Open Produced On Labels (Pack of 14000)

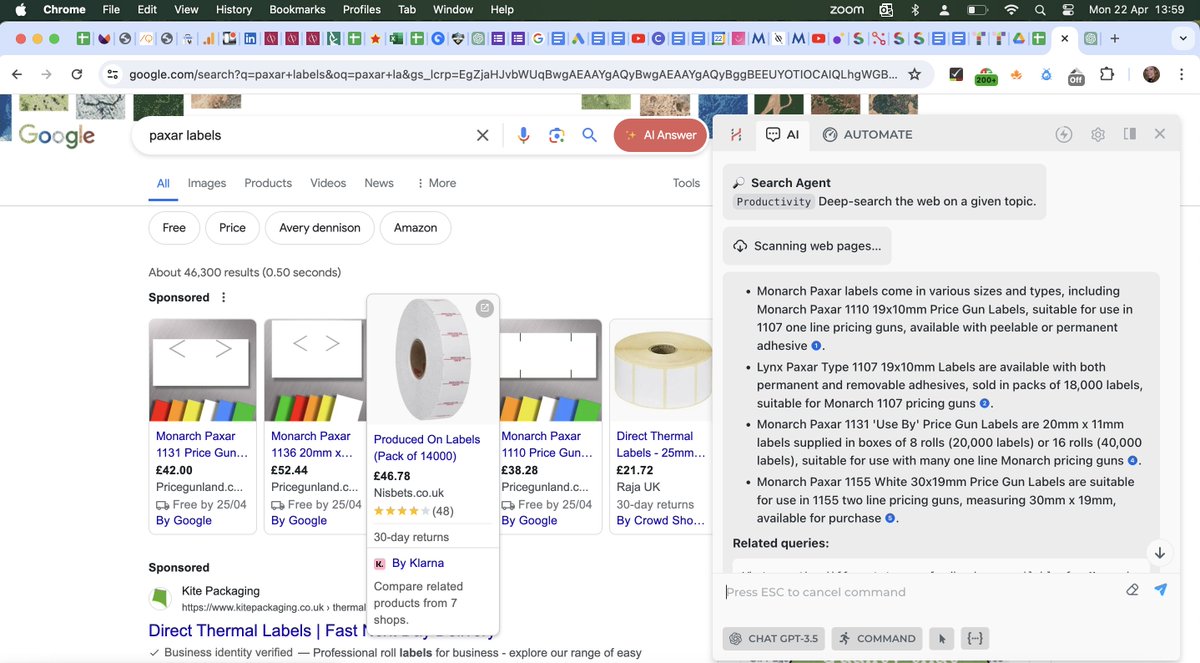coord(427,447)
